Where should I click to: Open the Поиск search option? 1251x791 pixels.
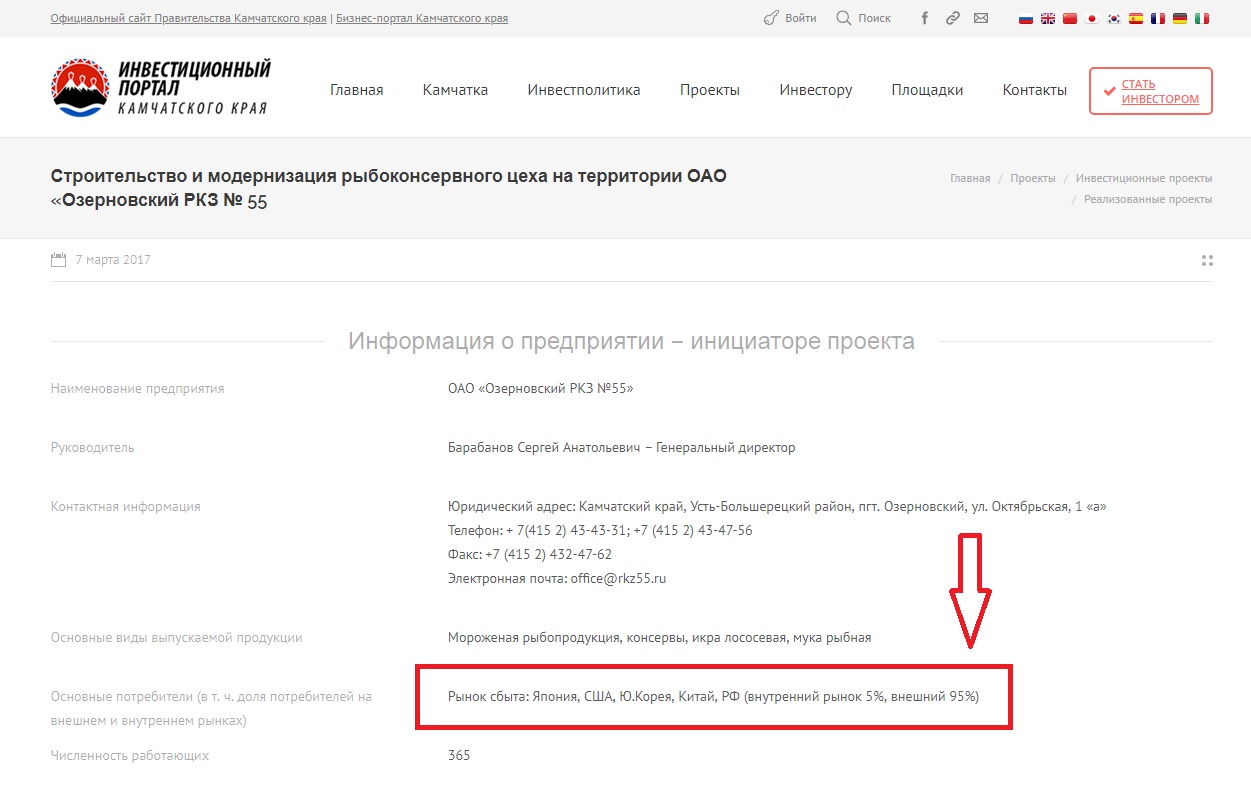tap(863, 18)
